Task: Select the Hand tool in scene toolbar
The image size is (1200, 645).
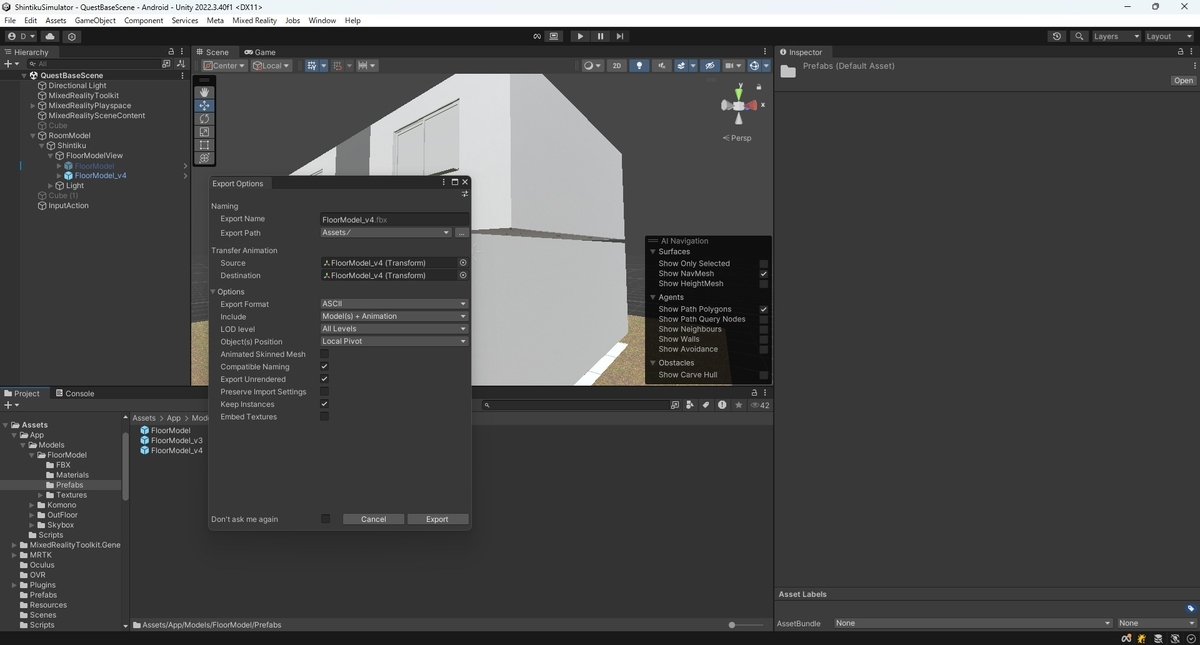Action: coord(204,92)
